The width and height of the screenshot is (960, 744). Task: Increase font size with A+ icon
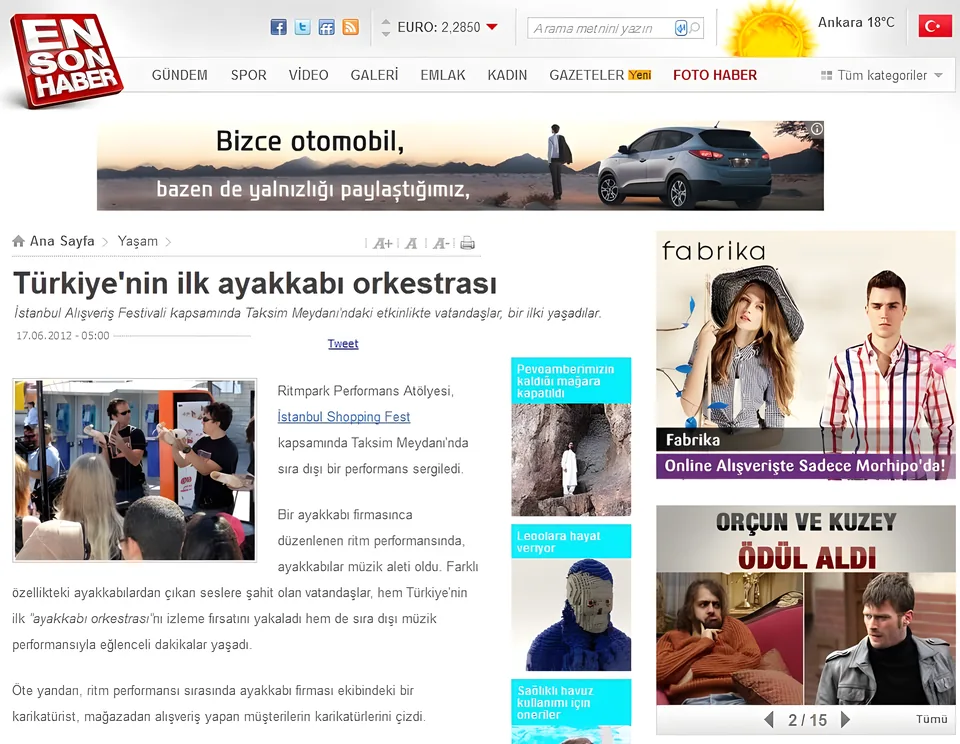383,244
